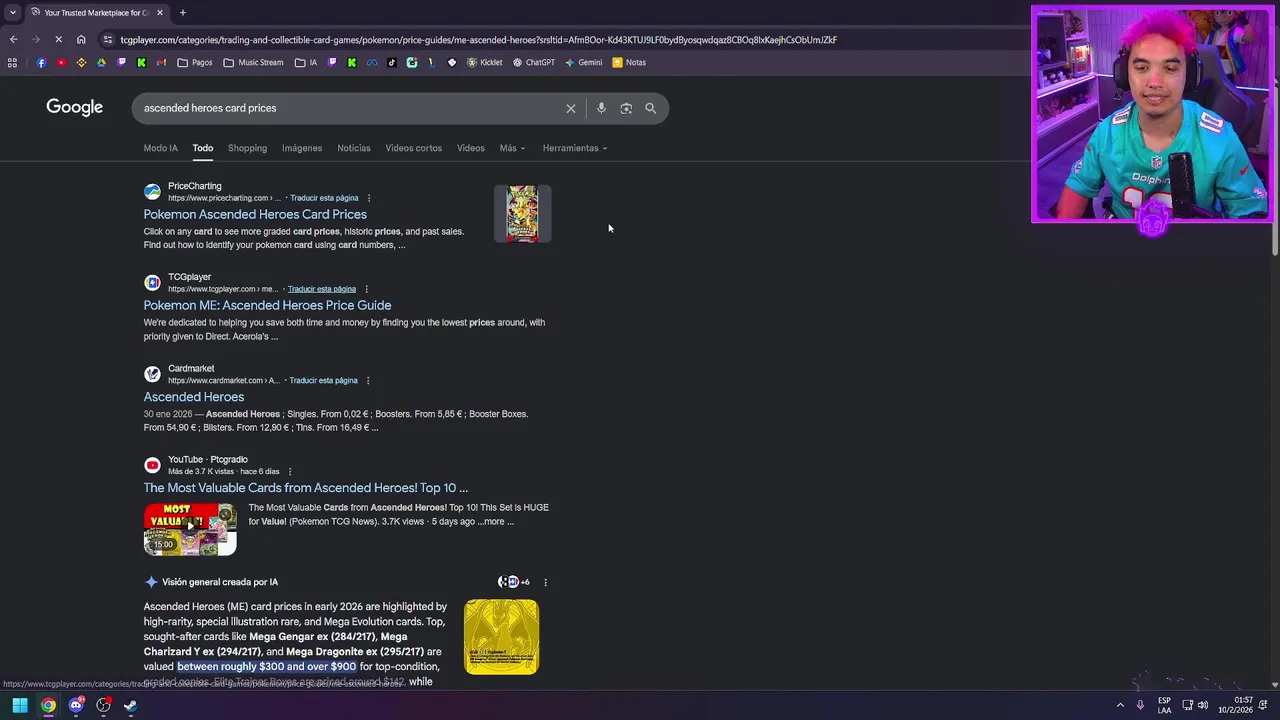Open Cardmarket Ascended Heroes result
Viewport: 1280px width, 720px height.
click(x=194, y=397)
